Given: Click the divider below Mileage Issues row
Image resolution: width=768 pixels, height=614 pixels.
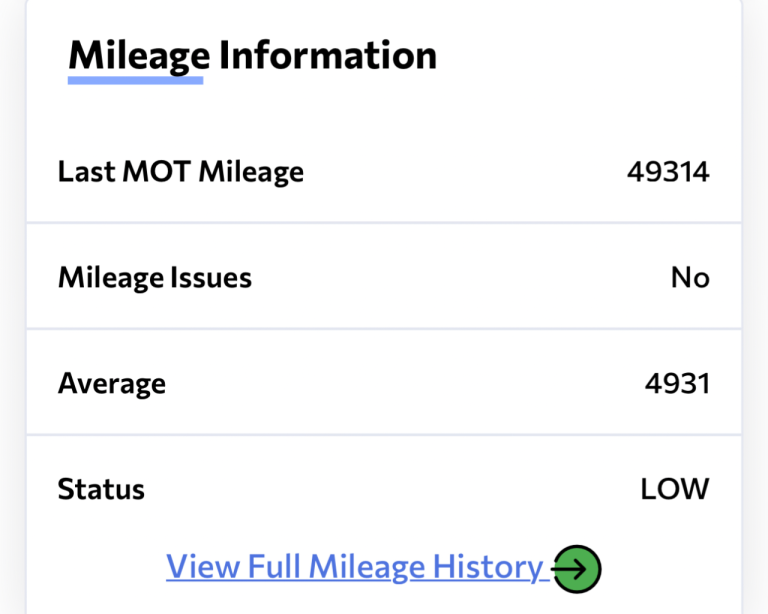Looking at the screenshot, I should click(x=384, y=328).
